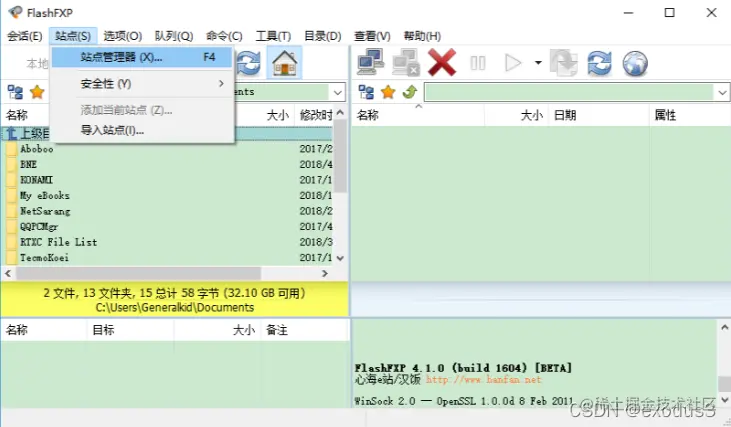731x427 pixels.
Task: Open the 选项(O) menu
Action: coord(123,36)
